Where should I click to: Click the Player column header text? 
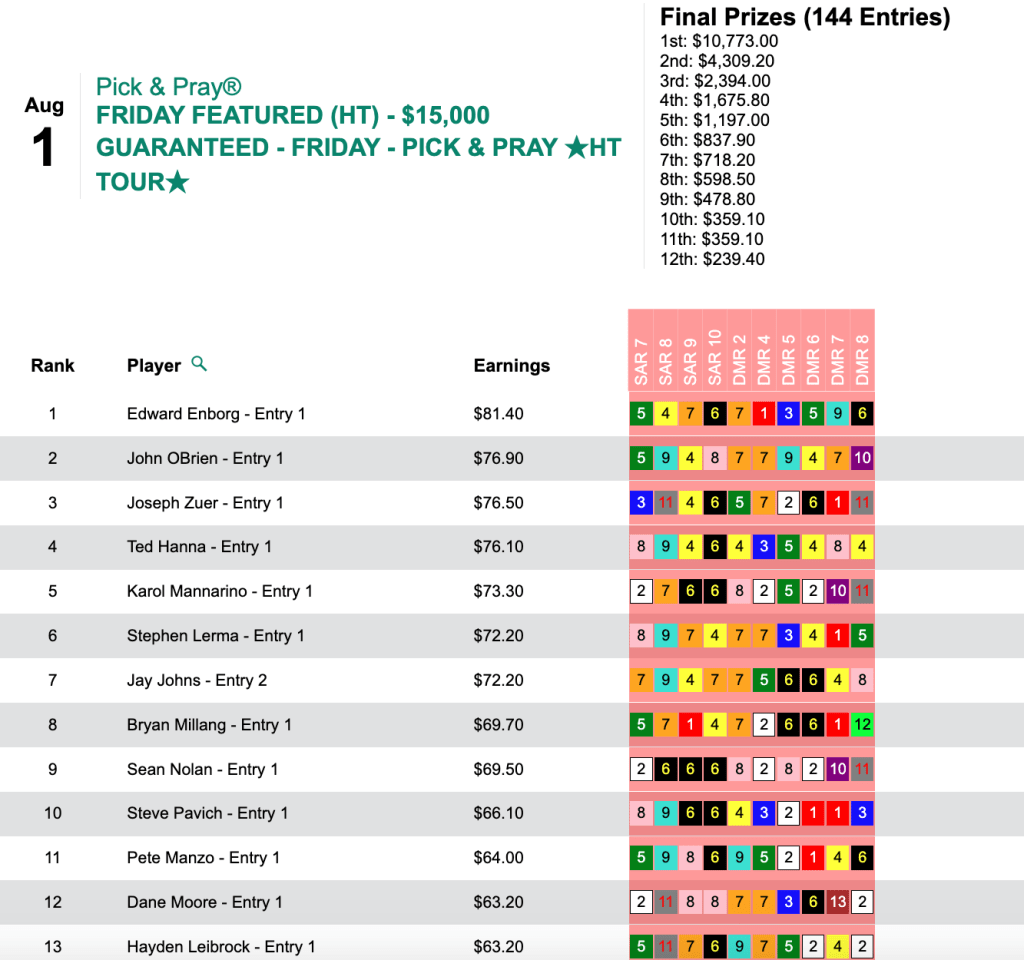[x=154, y=366]
